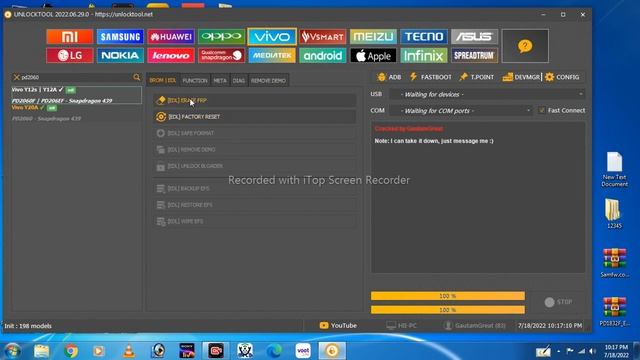Select the Vsmart brand logo
This screenshot has height=360, width=640.
click(x=323, y=37)
